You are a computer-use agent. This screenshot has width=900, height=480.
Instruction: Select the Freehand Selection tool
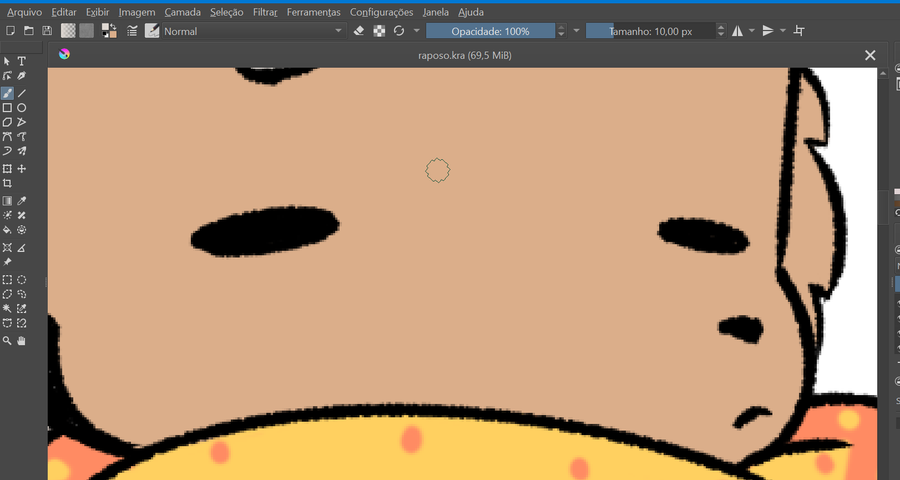point(21,294)
